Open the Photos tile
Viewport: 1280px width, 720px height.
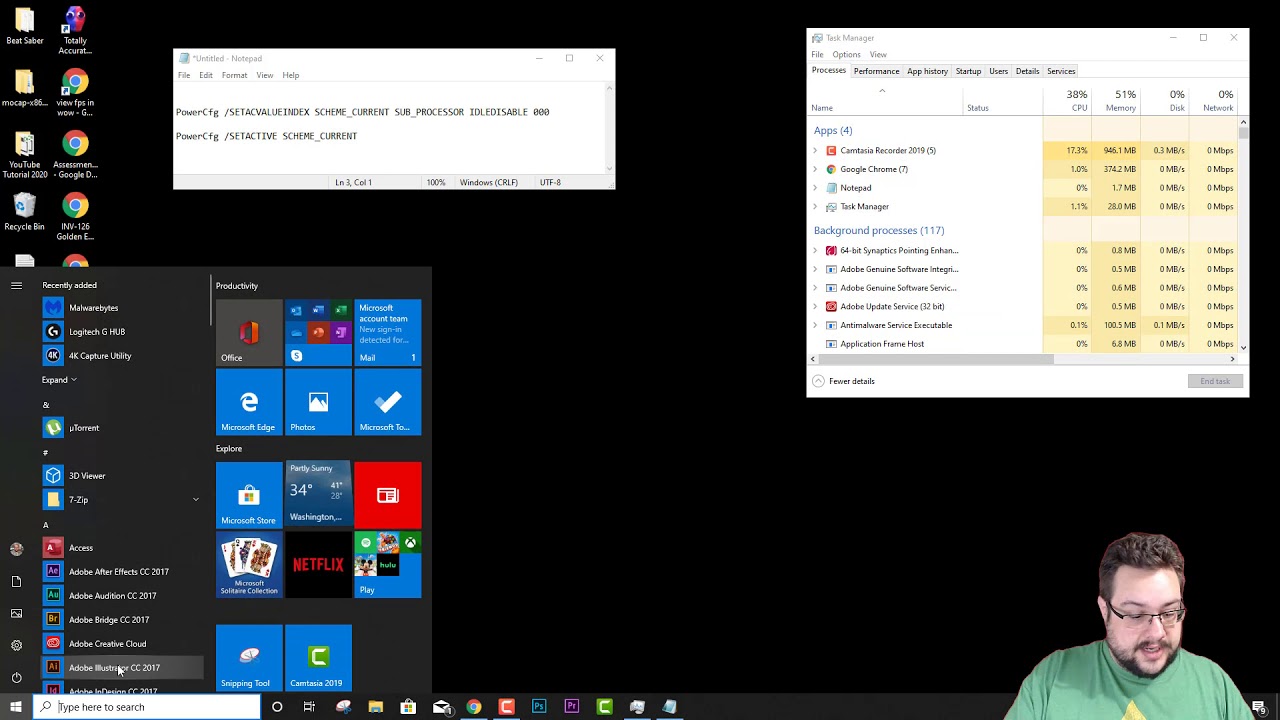pyautogui.click(x=318, y=402)
